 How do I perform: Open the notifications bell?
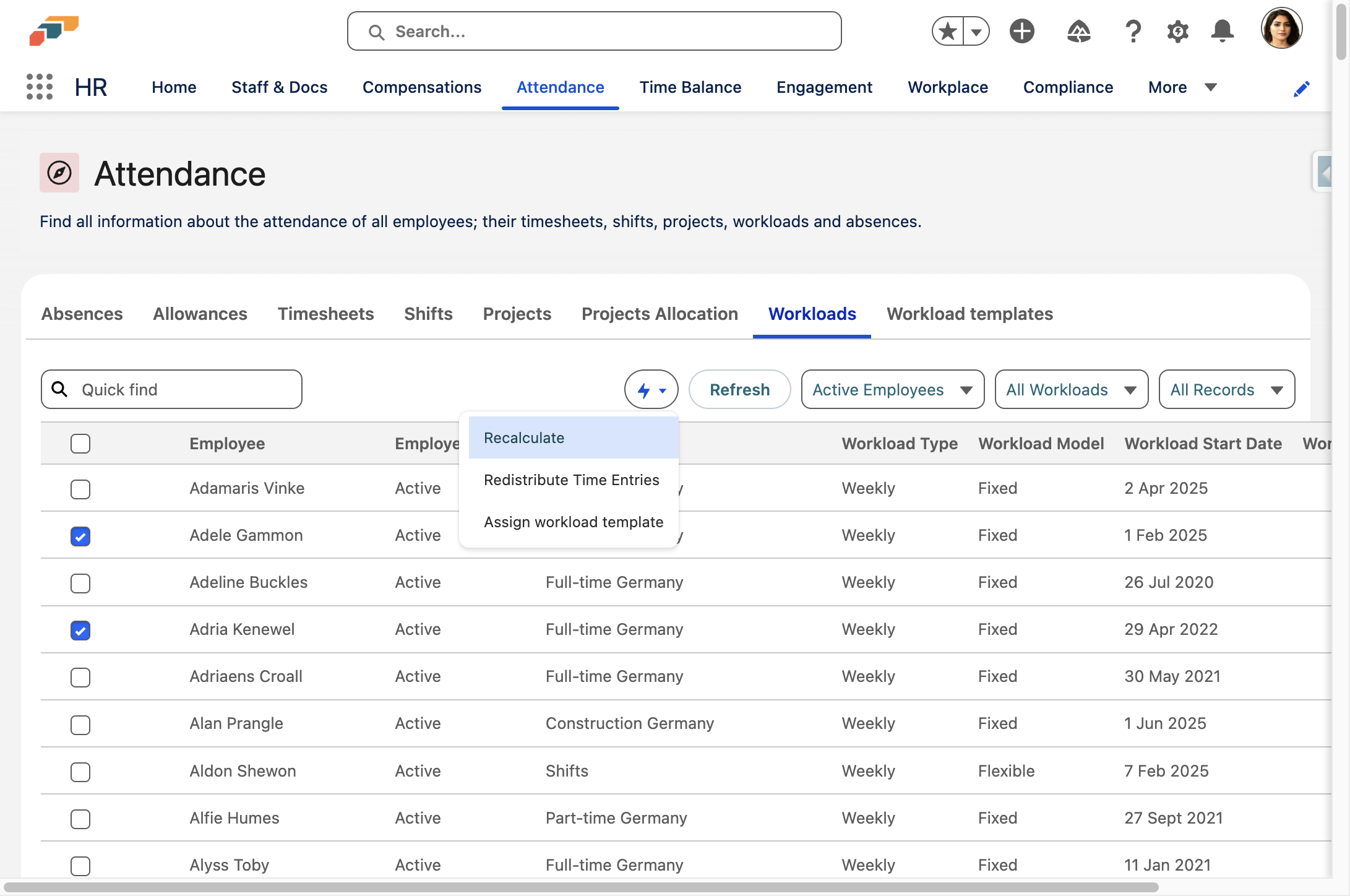pyautogui.click(x=1222, y=31)
